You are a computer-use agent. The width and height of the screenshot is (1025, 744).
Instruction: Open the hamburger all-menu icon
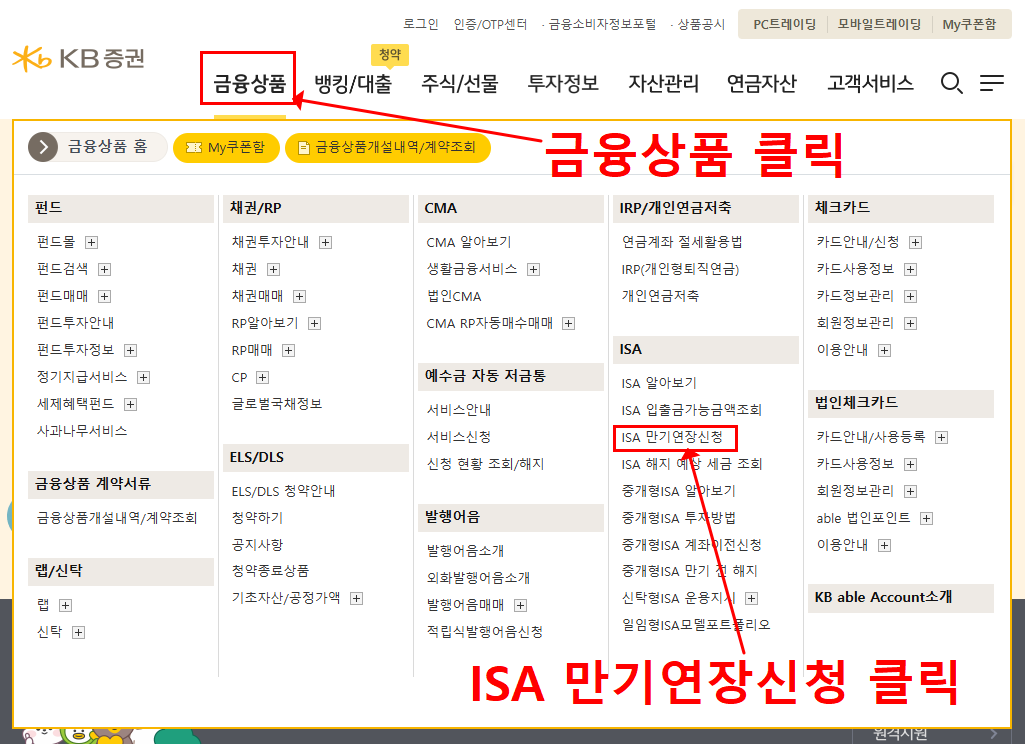pos(992,83)
